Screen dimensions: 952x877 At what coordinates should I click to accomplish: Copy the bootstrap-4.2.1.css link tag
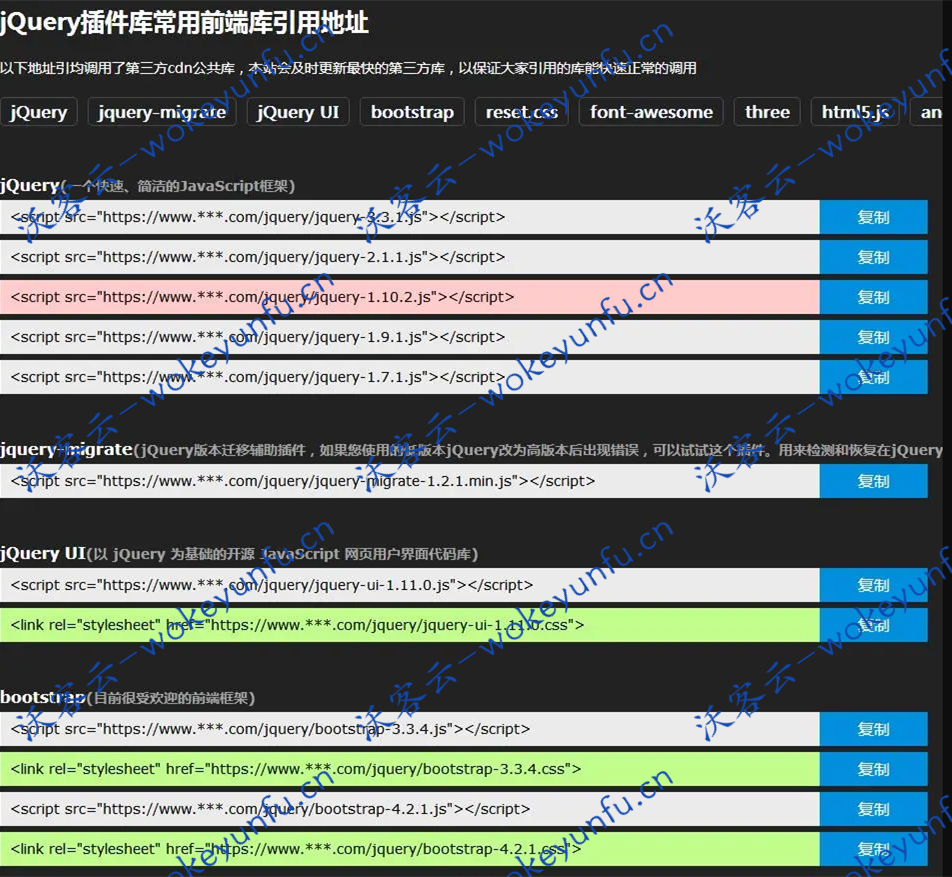click(x=873, y=849)
